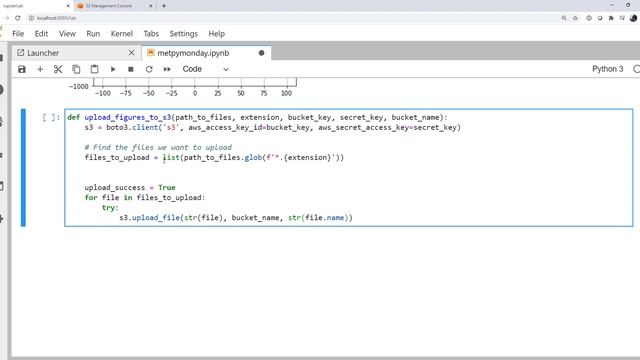Click the -1000 axis label on the plot

79,87
